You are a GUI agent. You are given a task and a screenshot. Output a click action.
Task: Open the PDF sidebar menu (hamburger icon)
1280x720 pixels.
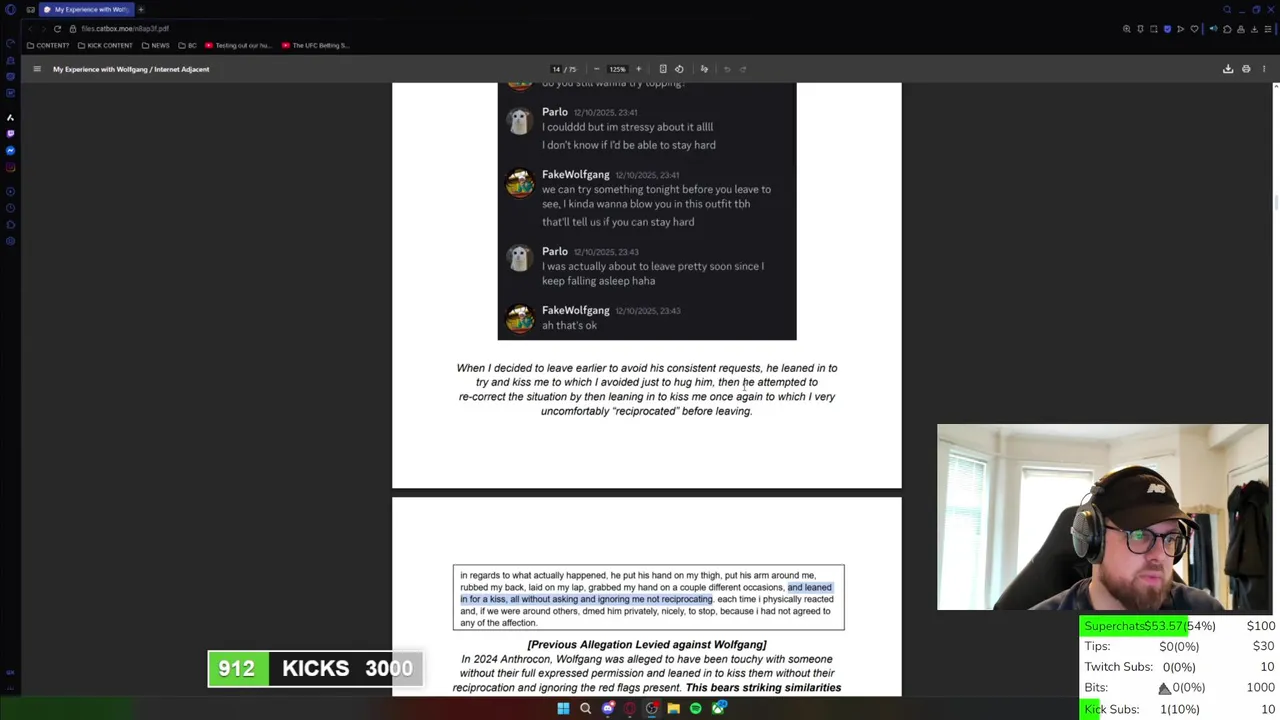click(37, 69)
